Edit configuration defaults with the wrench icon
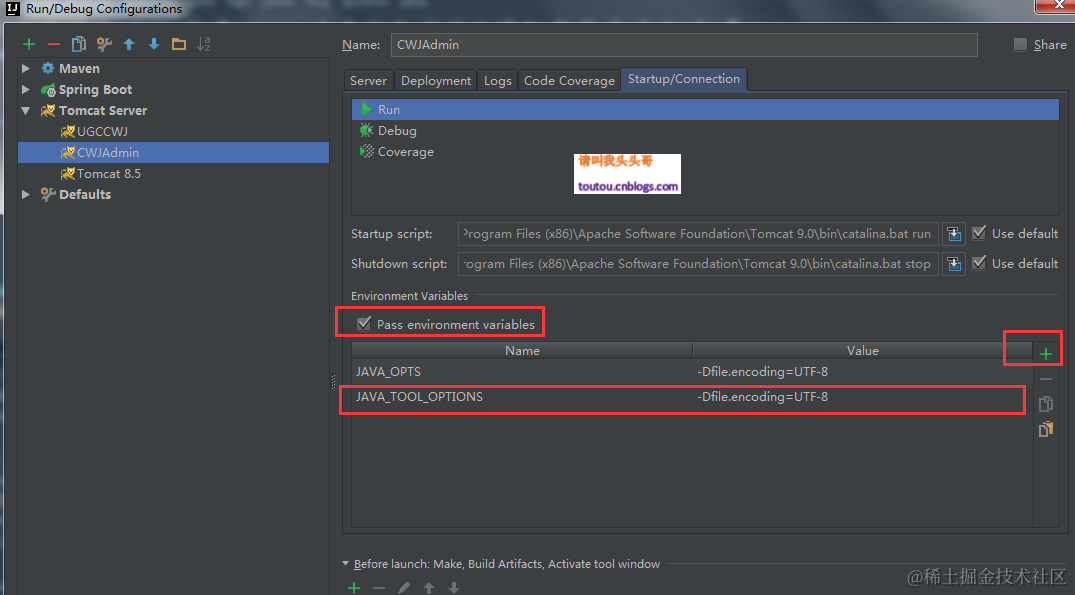 click(x=103, y=44)
